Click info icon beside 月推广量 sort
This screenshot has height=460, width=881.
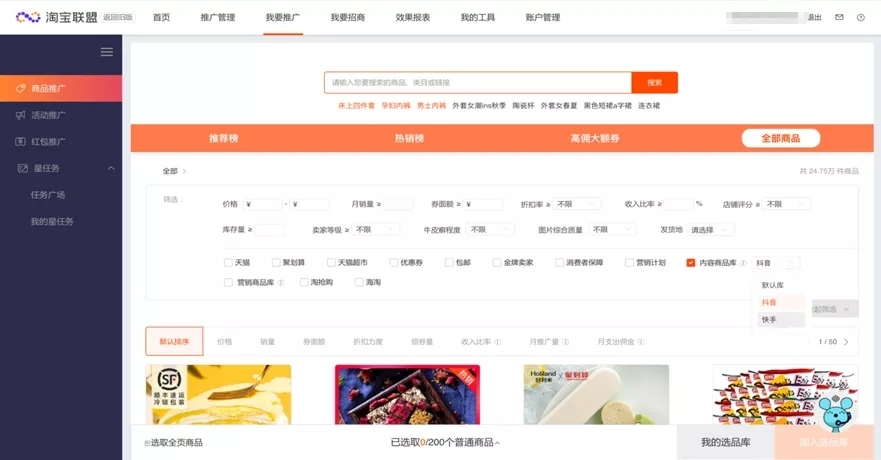click(566, 341)
